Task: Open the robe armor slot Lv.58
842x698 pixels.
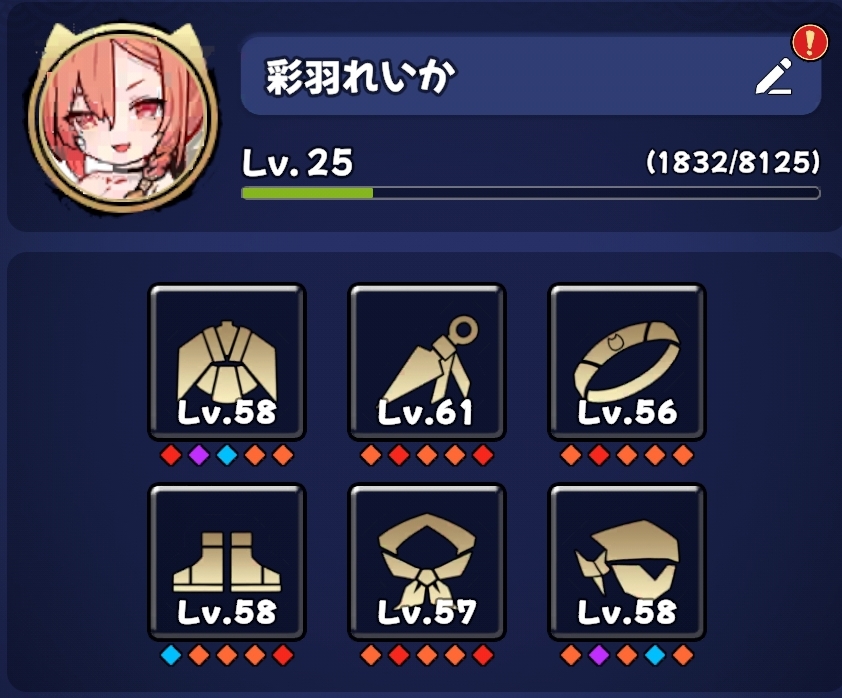Action: point(227,362)
